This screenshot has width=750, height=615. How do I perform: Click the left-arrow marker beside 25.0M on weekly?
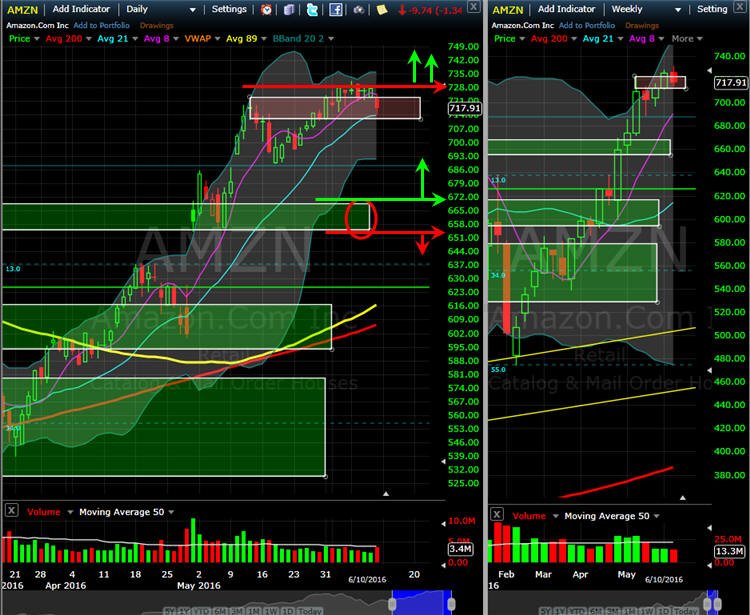[x=709, y=528]
